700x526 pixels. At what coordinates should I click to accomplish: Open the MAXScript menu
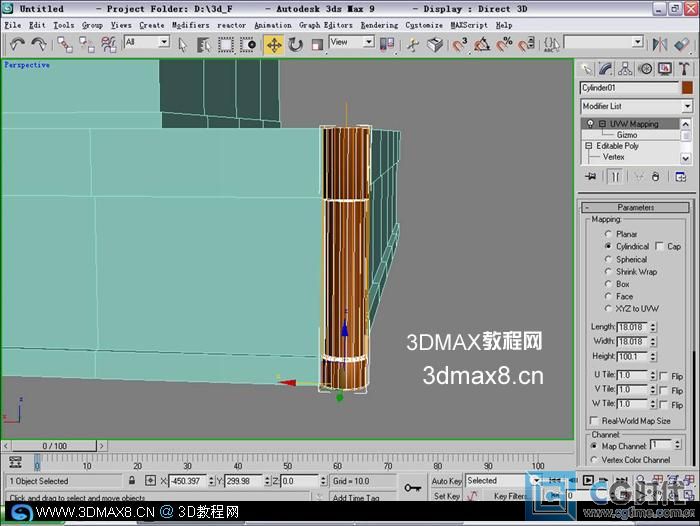tap(469, 25)
